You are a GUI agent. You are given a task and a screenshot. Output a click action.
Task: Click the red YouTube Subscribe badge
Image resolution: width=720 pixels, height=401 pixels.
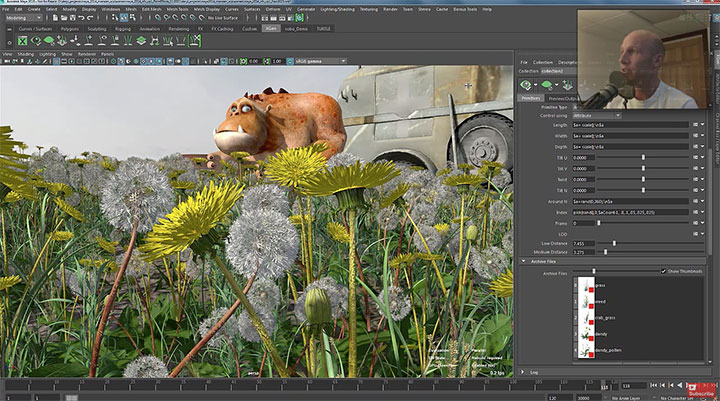point(701,391)
